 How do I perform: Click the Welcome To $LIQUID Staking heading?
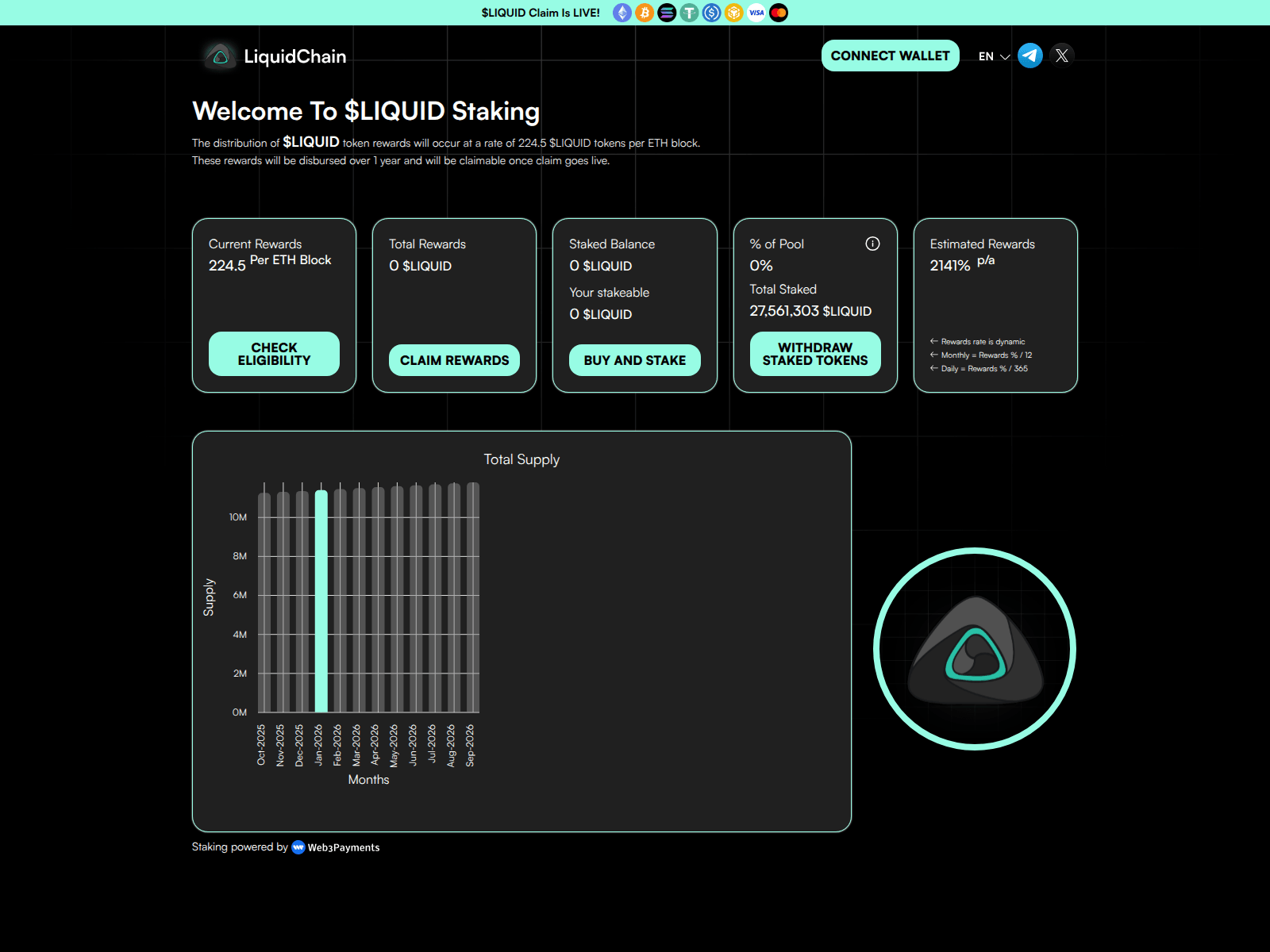click(366, 111)
